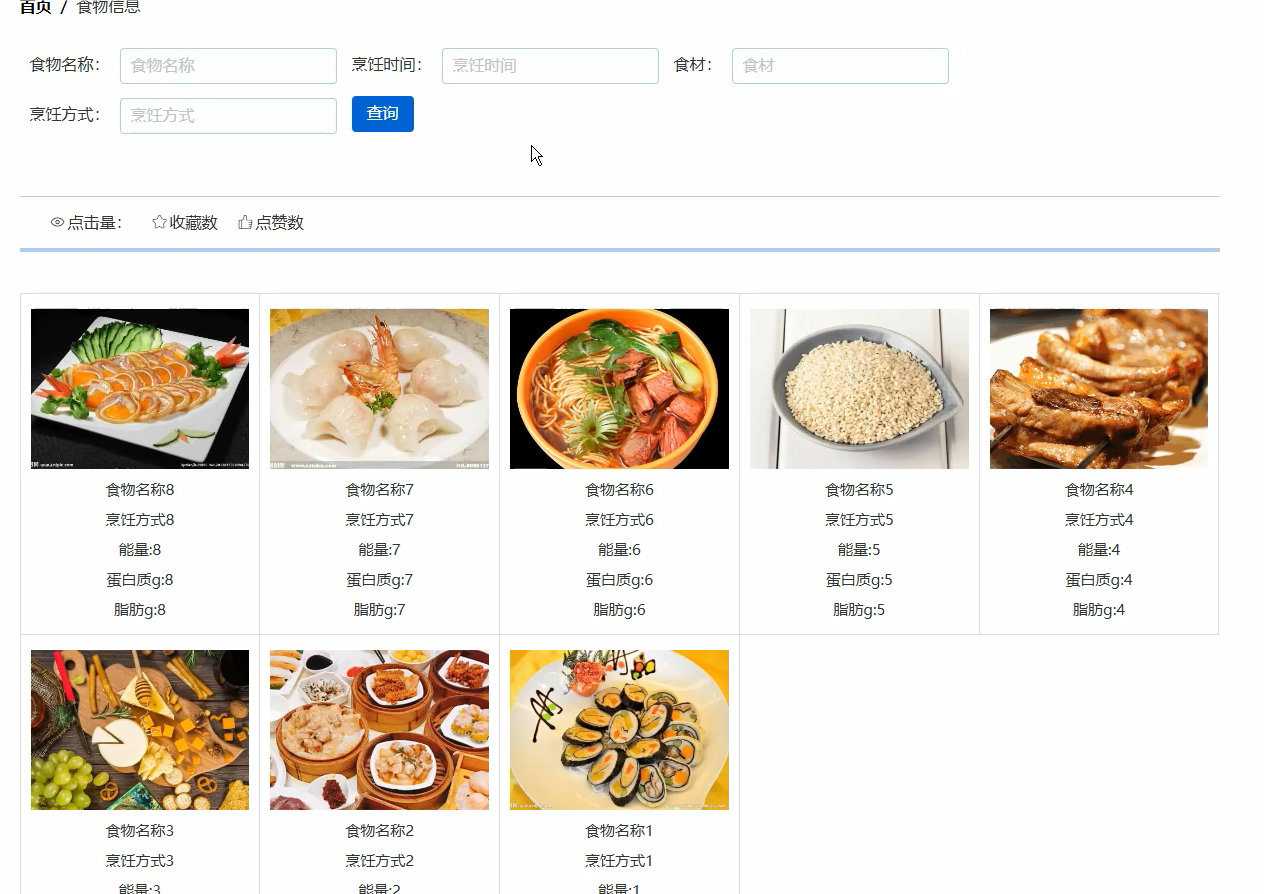Screen dimensions: 1264x894
Task: Click the value 蛋白质g:4
Action: point(1099,580)
